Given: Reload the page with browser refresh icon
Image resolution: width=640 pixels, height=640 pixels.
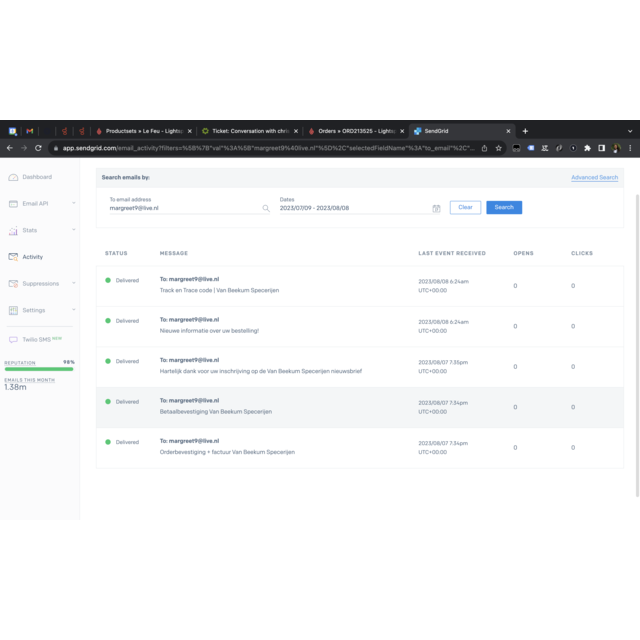Looking at the screenshot, I should [x=38, y=148].
